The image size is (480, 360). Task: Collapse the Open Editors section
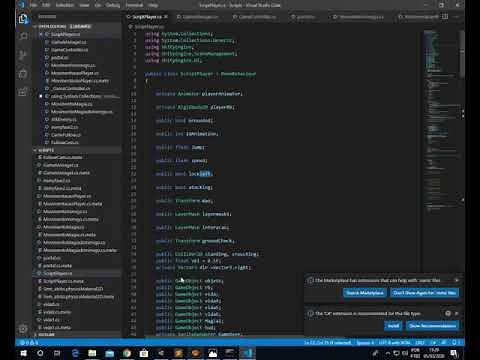(x=77, y=26)
